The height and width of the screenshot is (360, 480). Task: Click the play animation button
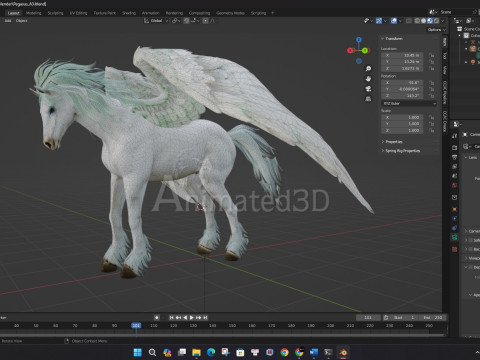pyautogui.click(x=192, y=318)
